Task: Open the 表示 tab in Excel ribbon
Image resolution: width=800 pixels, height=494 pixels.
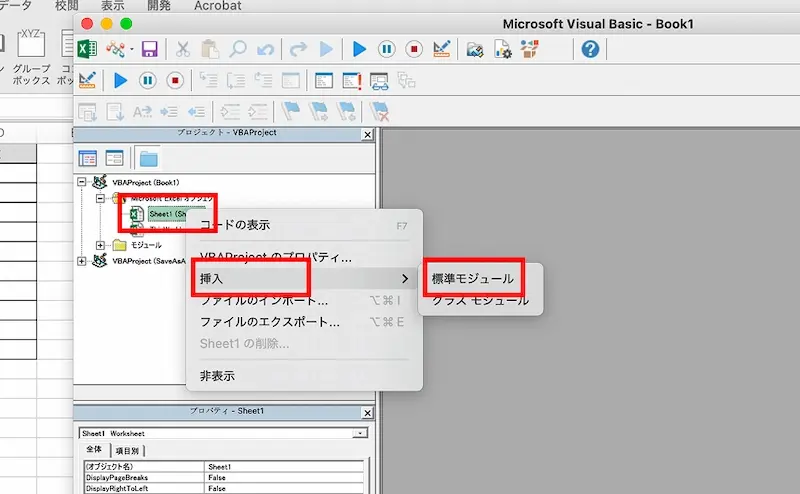Action: coord(113,6)
